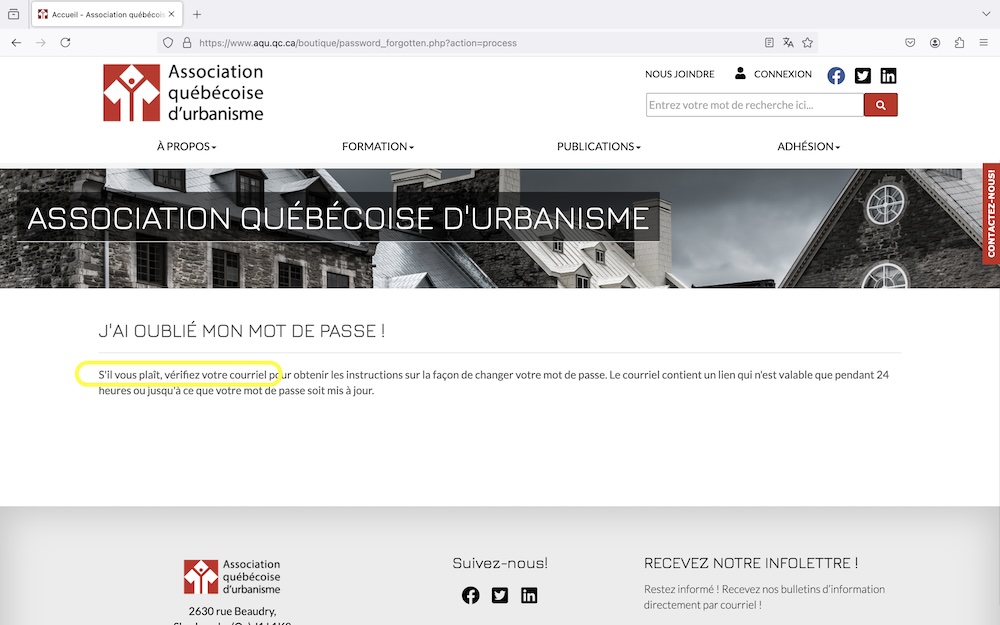This screenshot has height=625, width=1000.
Task: Click the RECEVEZ NOTRE INFOLETTRE heading
Action: (751, 563)
